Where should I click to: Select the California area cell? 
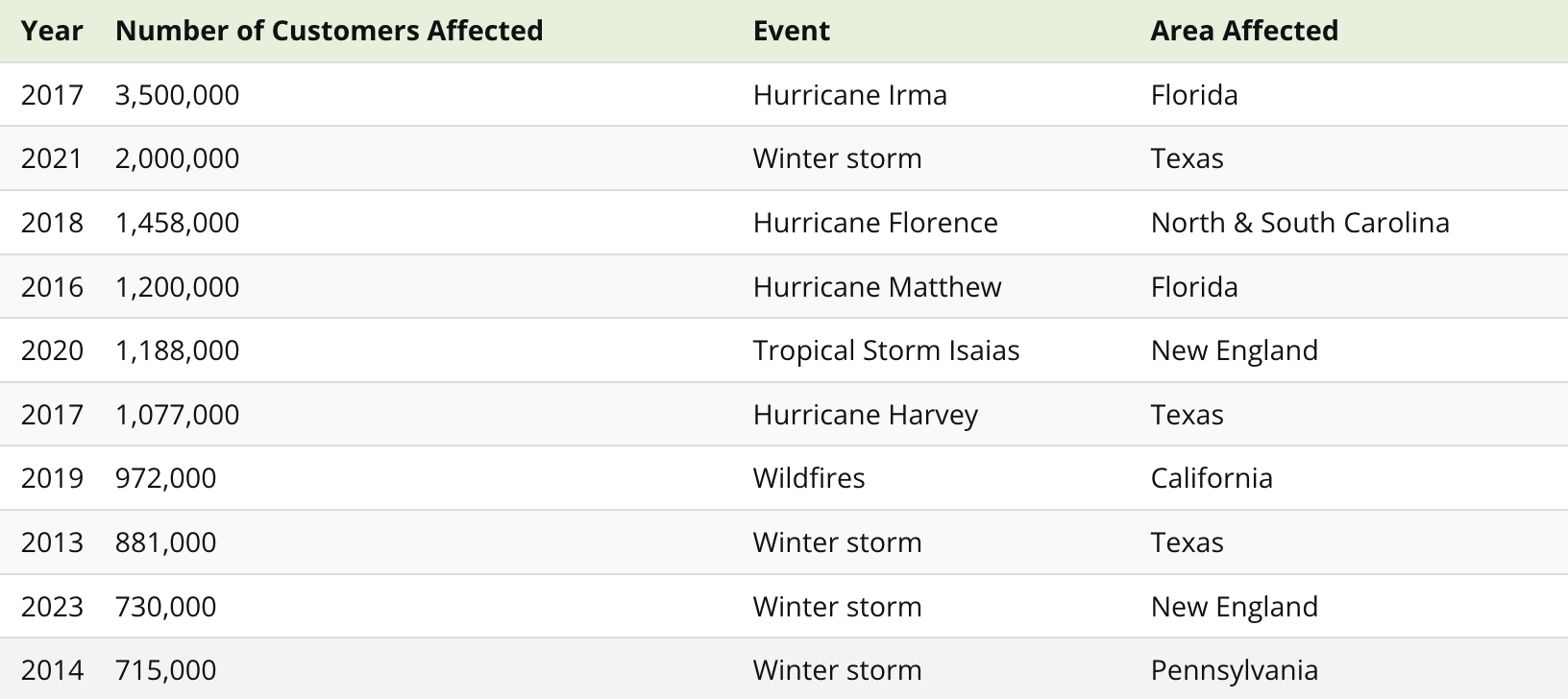click(x=1212, y=478)
